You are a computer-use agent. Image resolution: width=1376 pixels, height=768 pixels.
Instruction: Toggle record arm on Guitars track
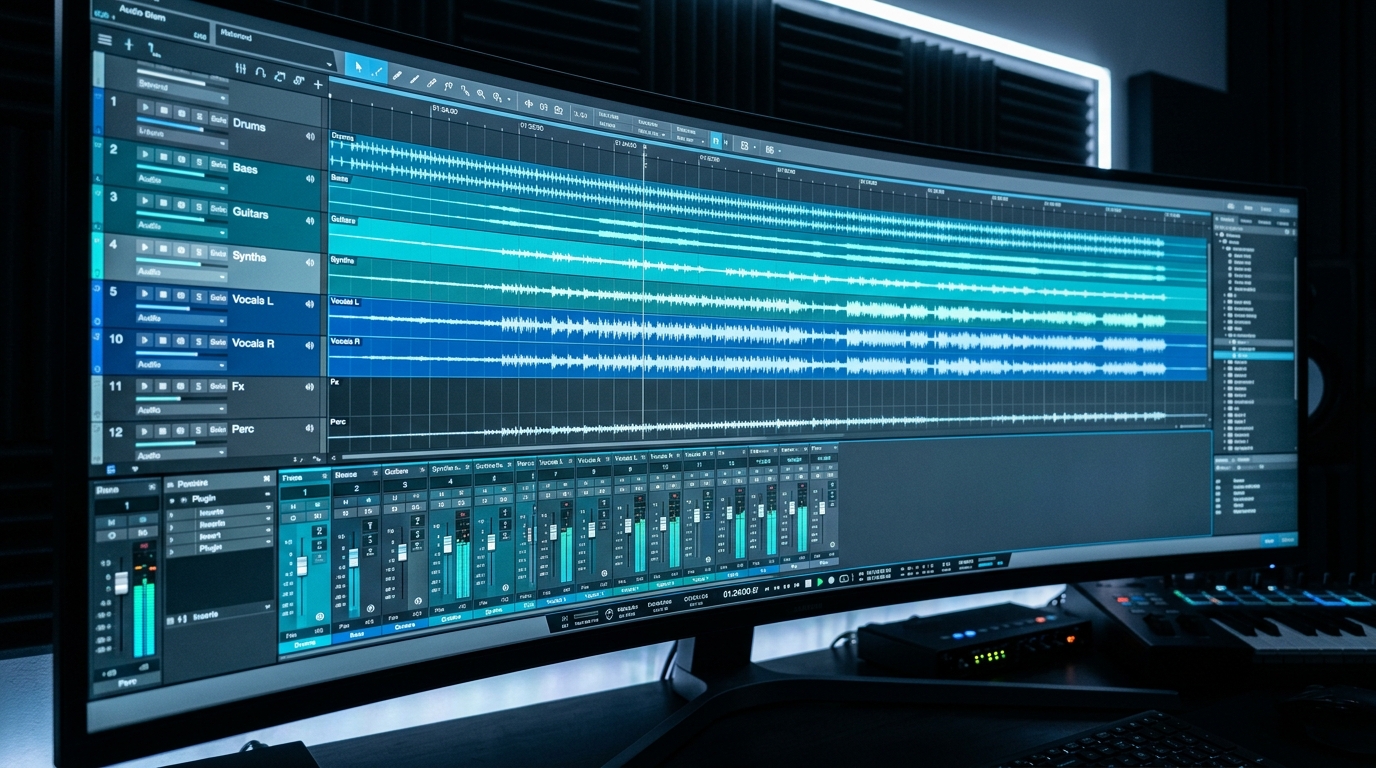point(181,206)
